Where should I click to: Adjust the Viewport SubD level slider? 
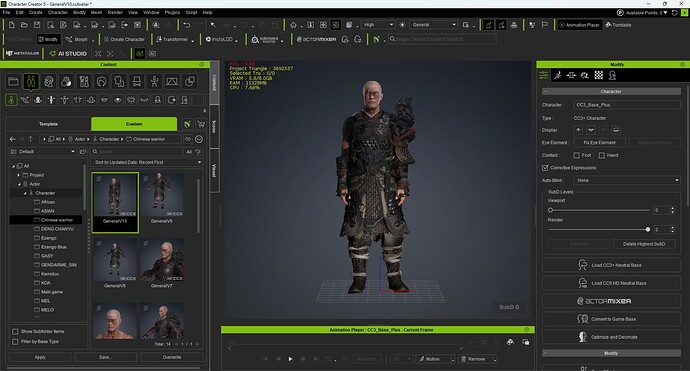[x=551, y=210]
